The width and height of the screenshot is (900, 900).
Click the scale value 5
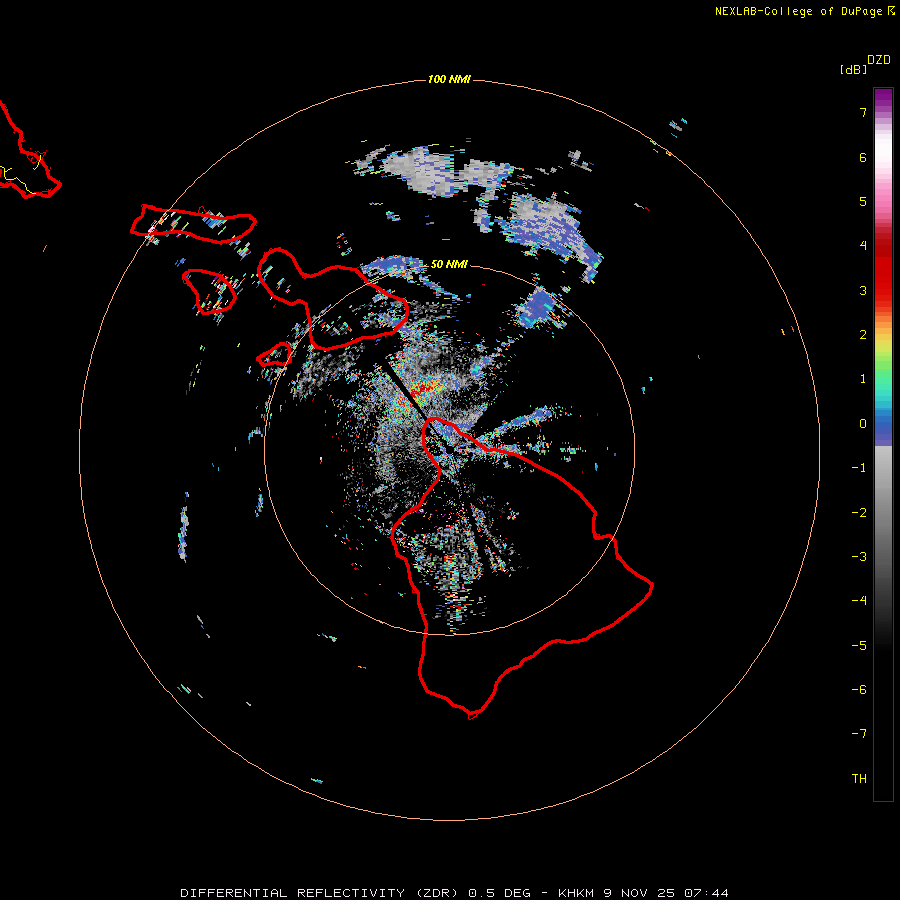(863, 201)
